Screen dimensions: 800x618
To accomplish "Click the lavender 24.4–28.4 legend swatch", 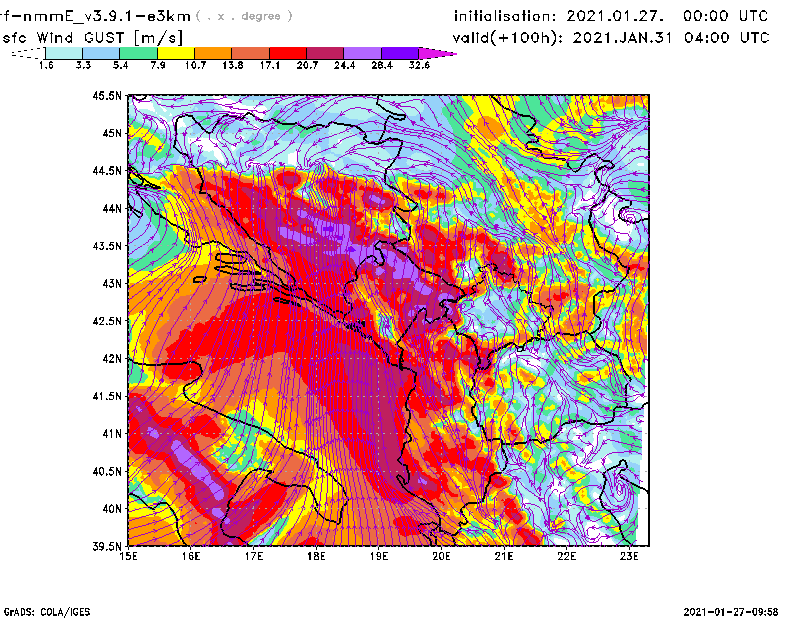I will [362, 53].
